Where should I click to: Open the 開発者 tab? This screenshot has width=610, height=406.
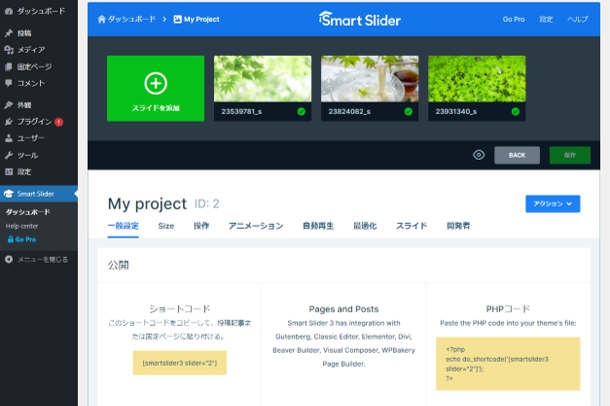[458, 226]
